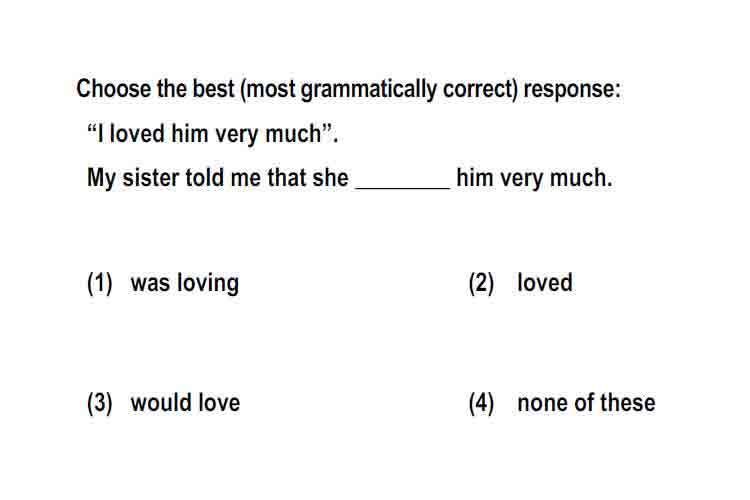
Task: Click the word 'response:' in the heading
Action: pos(572,89)
